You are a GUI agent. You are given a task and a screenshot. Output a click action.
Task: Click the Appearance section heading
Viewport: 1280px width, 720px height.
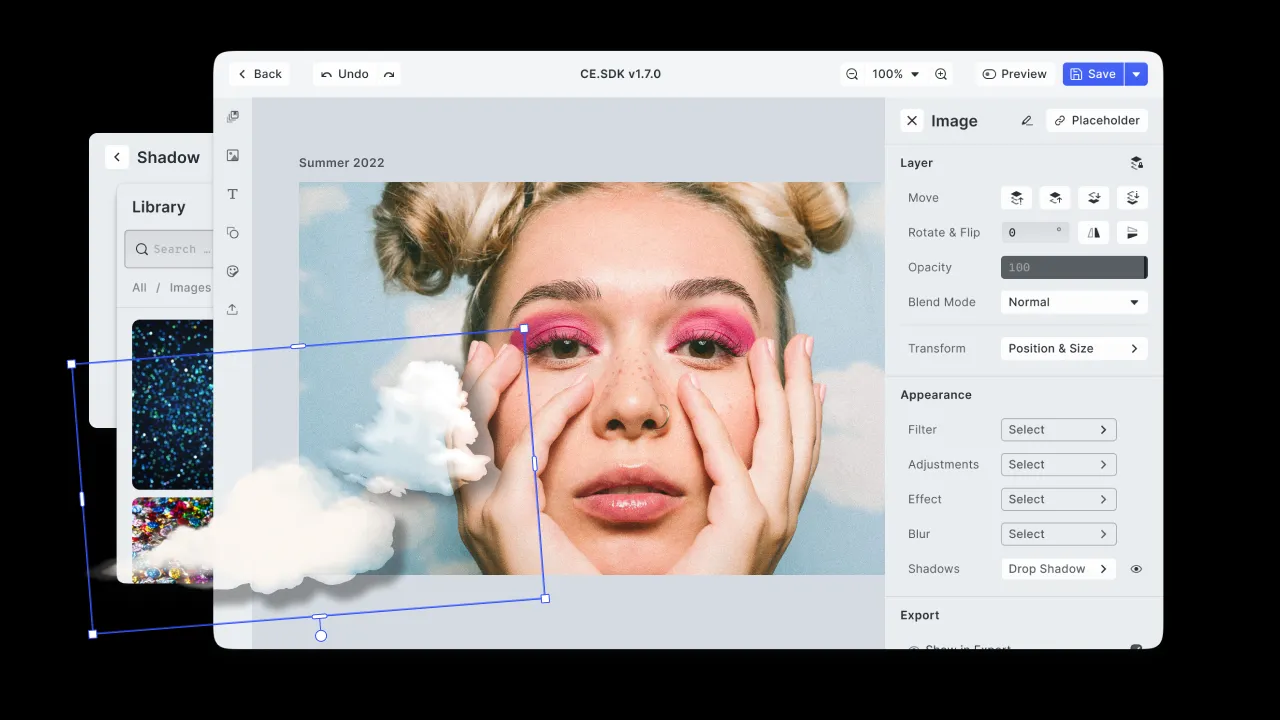(x=936, y=395)
